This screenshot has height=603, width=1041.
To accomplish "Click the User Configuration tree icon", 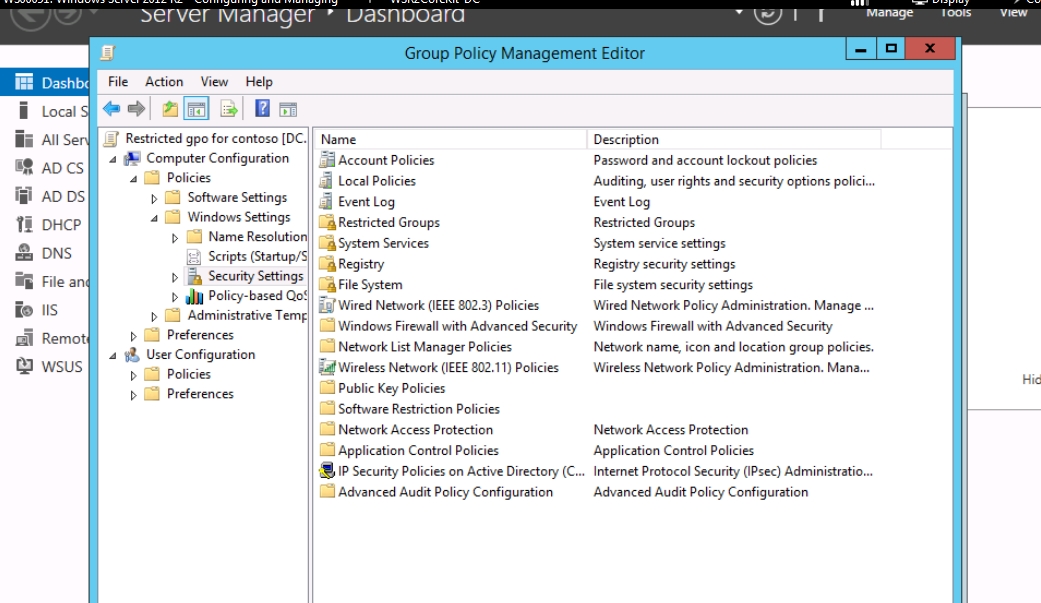I will coord(133,354).
